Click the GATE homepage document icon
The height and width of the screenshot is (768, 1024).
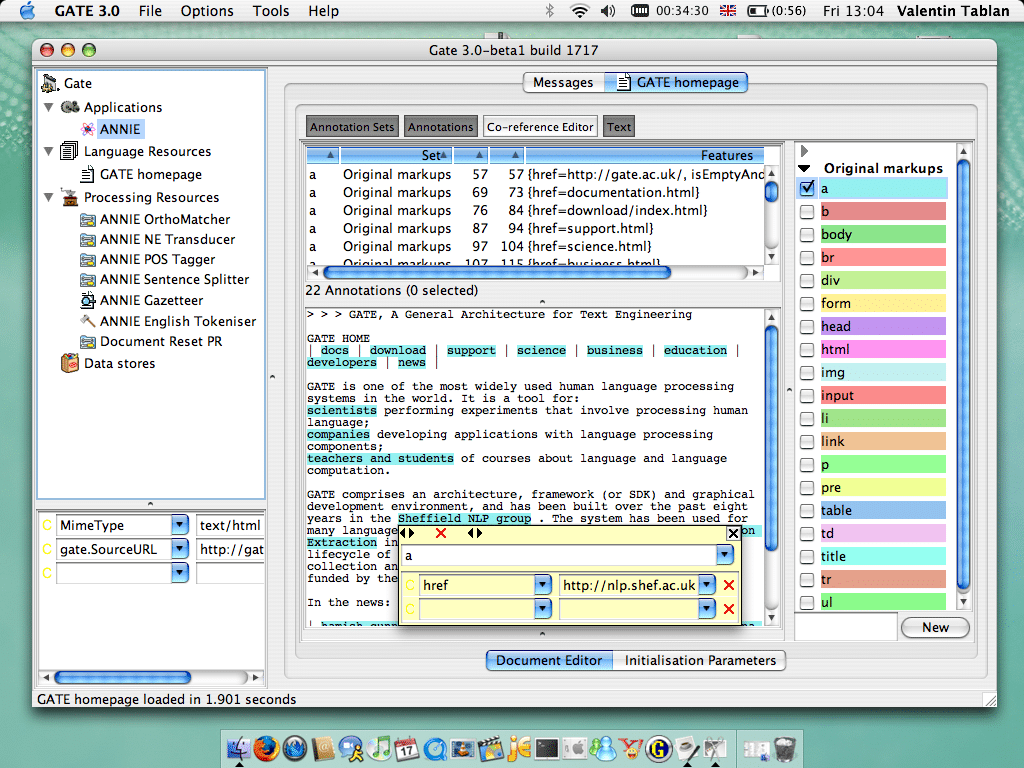[x=87, y=172]
